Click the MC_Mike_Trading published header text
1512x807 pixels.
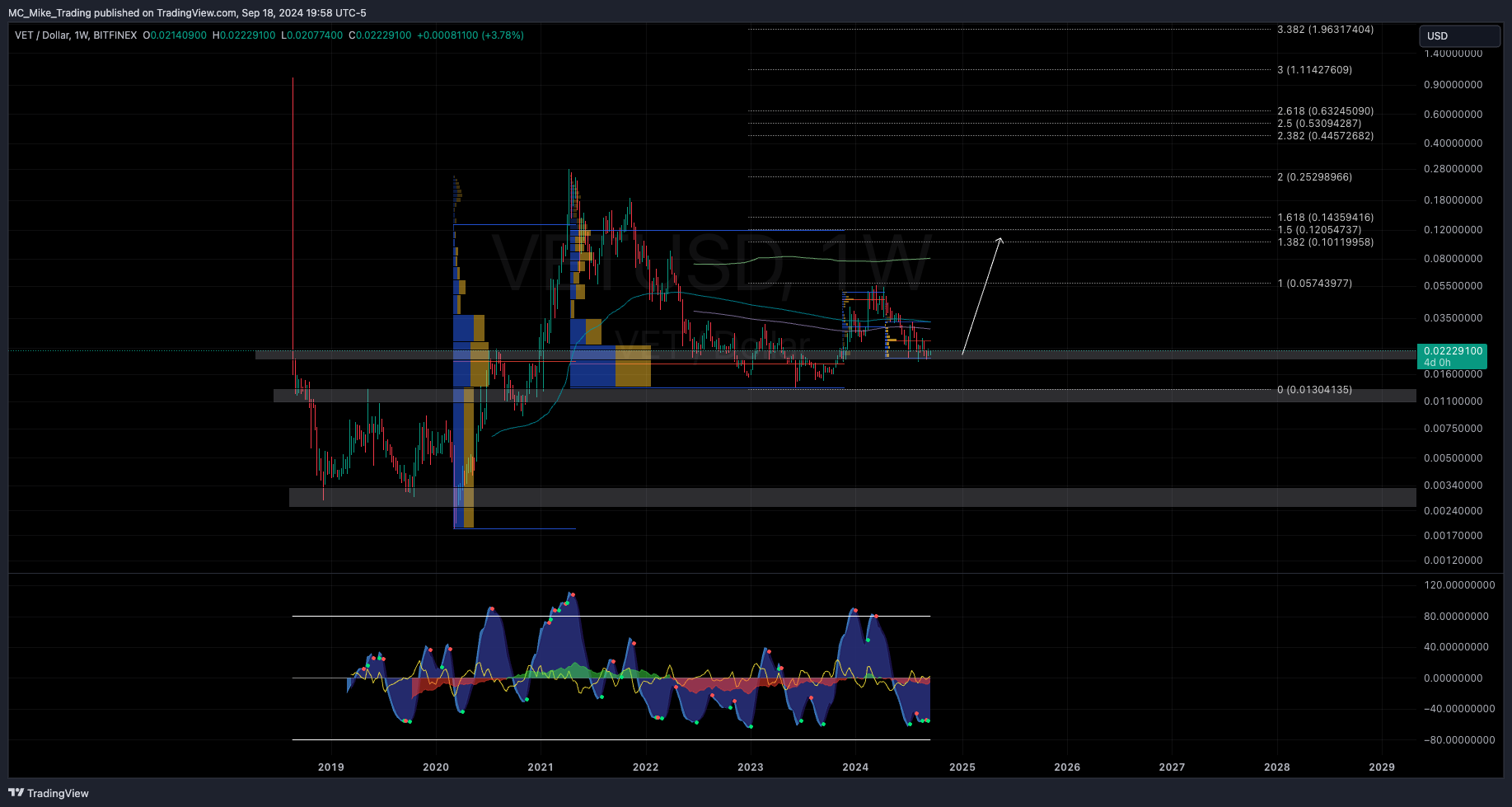click(x=187, y=12)
